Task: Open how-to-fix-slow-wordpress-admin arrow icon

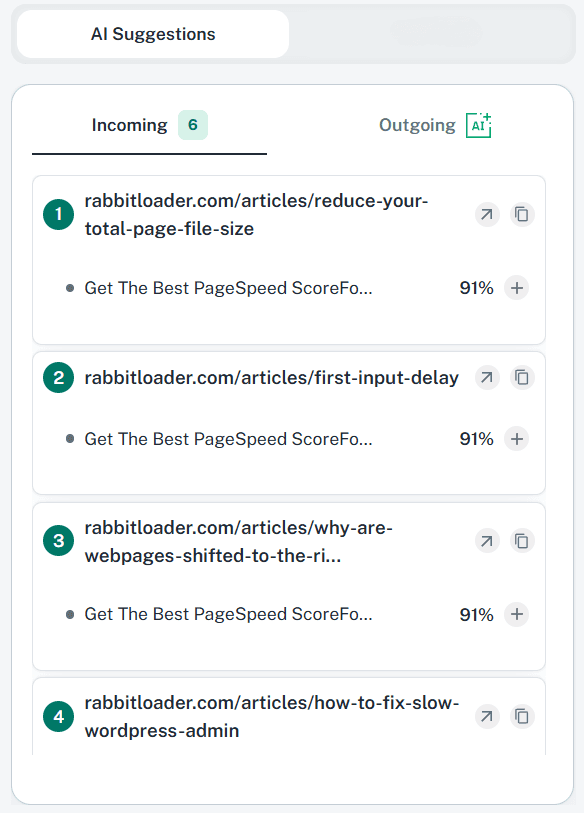Action: pyautogui.click(x=487, y=717)
